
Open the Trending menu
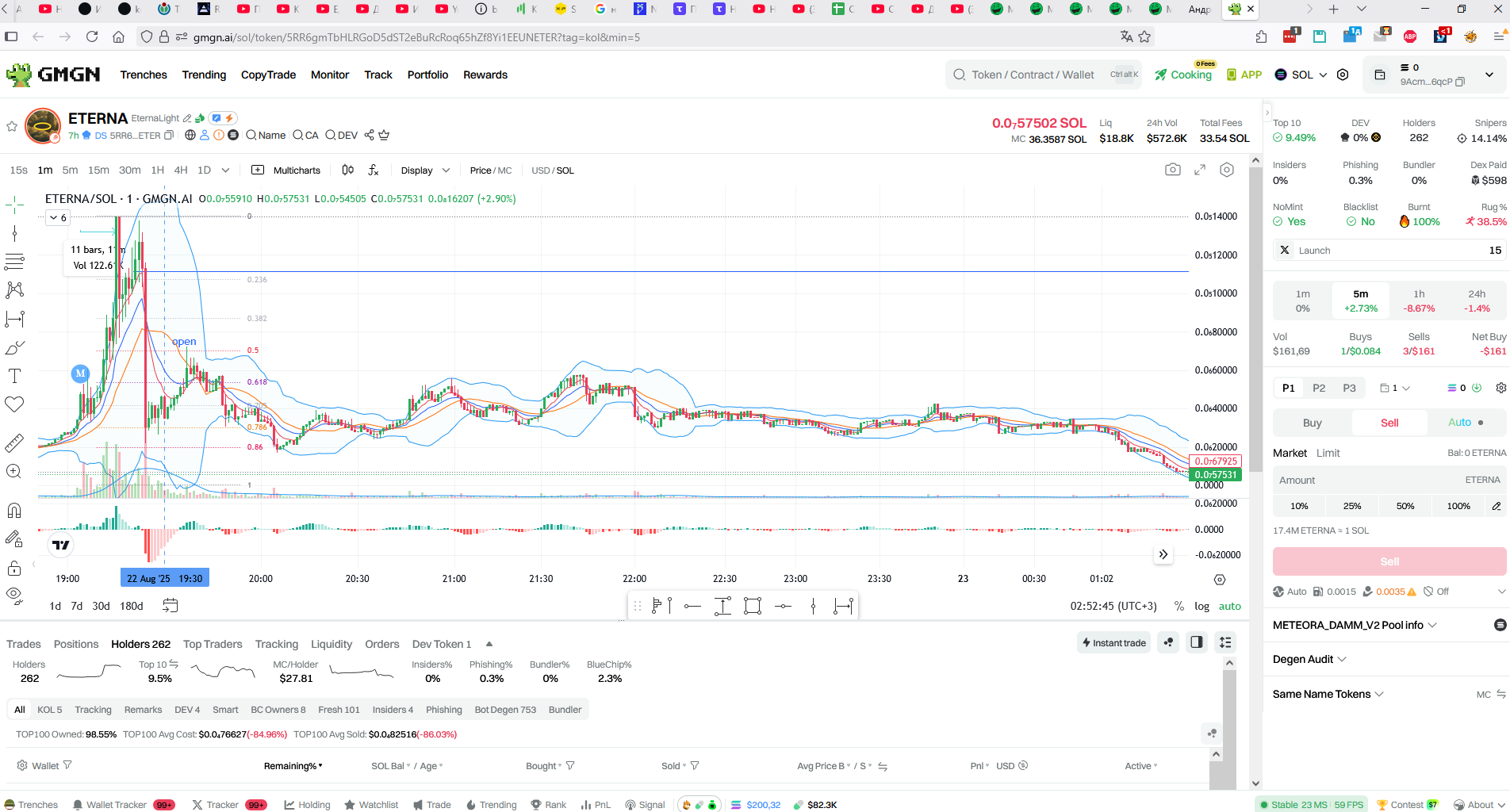pos(204,75)
